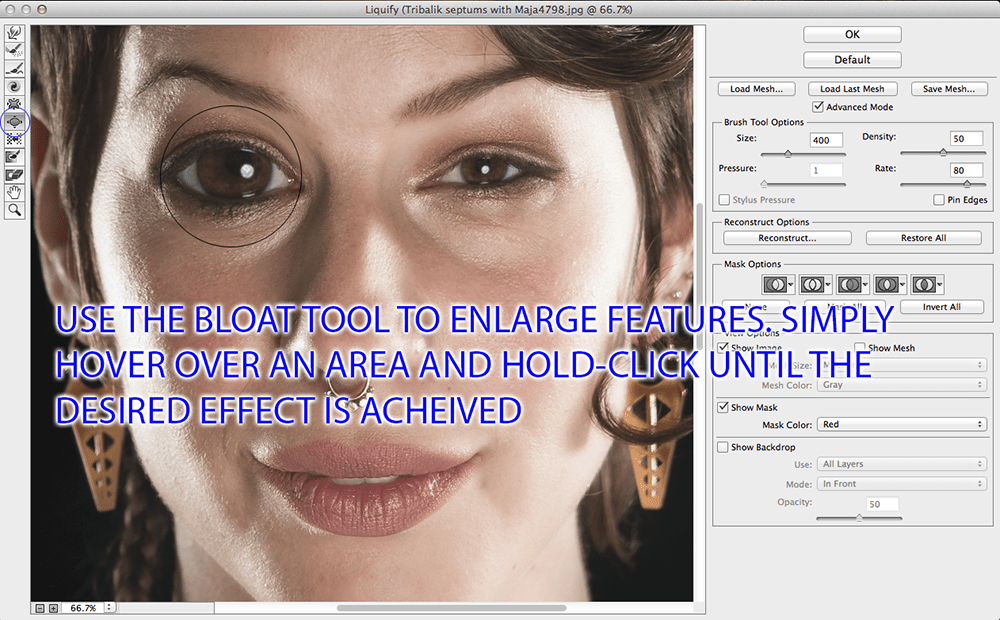Select the Bloat tool
Image resolution: width=1000 pixels, height=620 pixels.
click(15, 121)
